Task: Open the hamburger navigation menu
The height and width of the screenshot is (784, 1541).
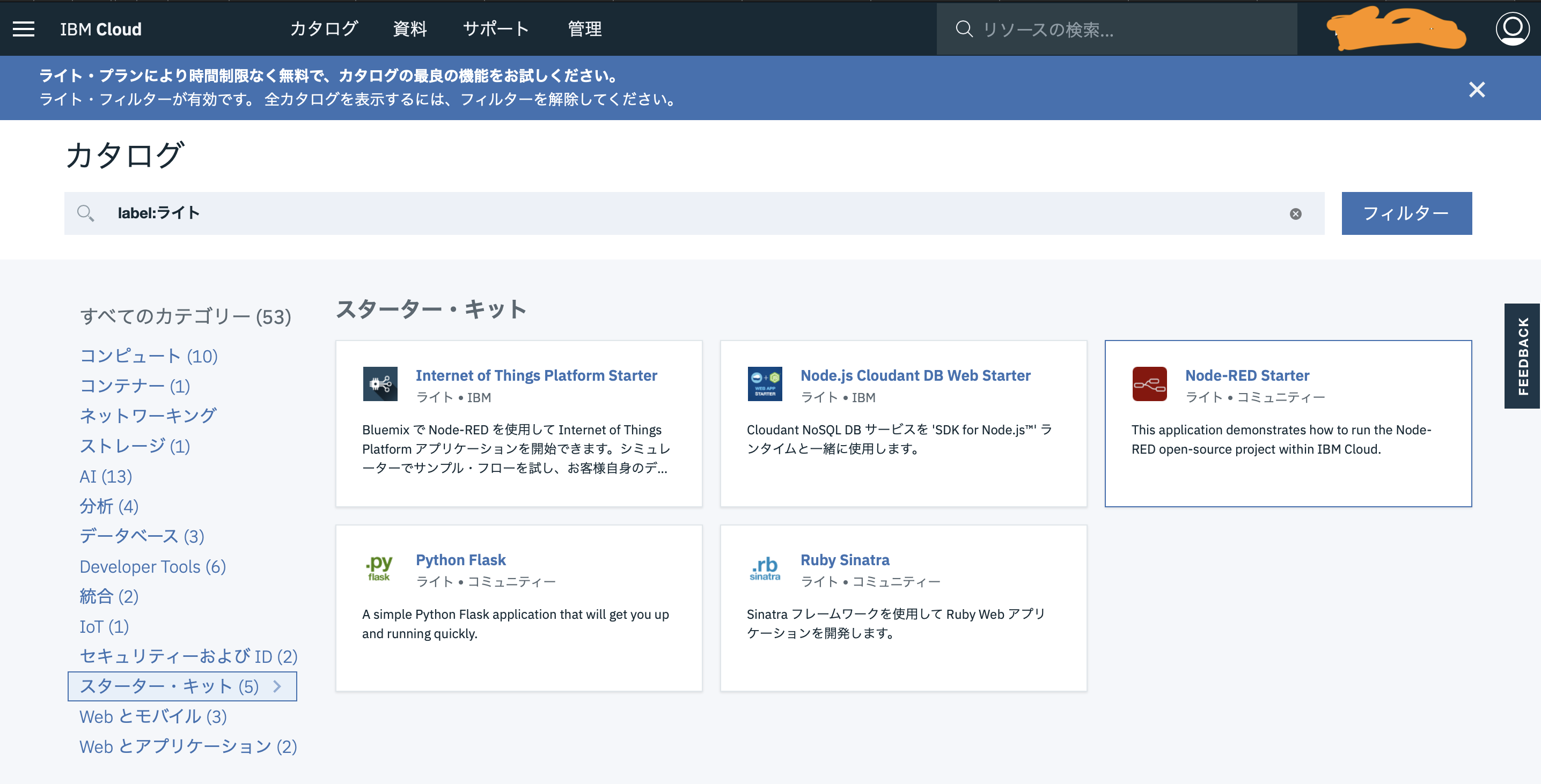Action: tap(23, 29)
